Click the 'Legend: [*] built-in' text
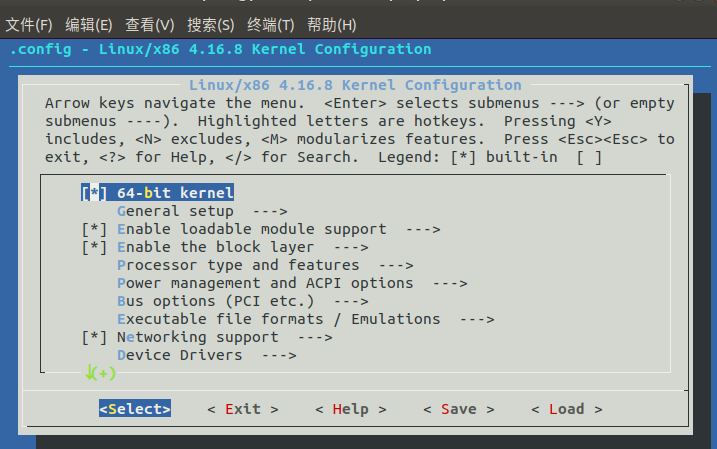 pyautogui.click(x=468, y=157)
